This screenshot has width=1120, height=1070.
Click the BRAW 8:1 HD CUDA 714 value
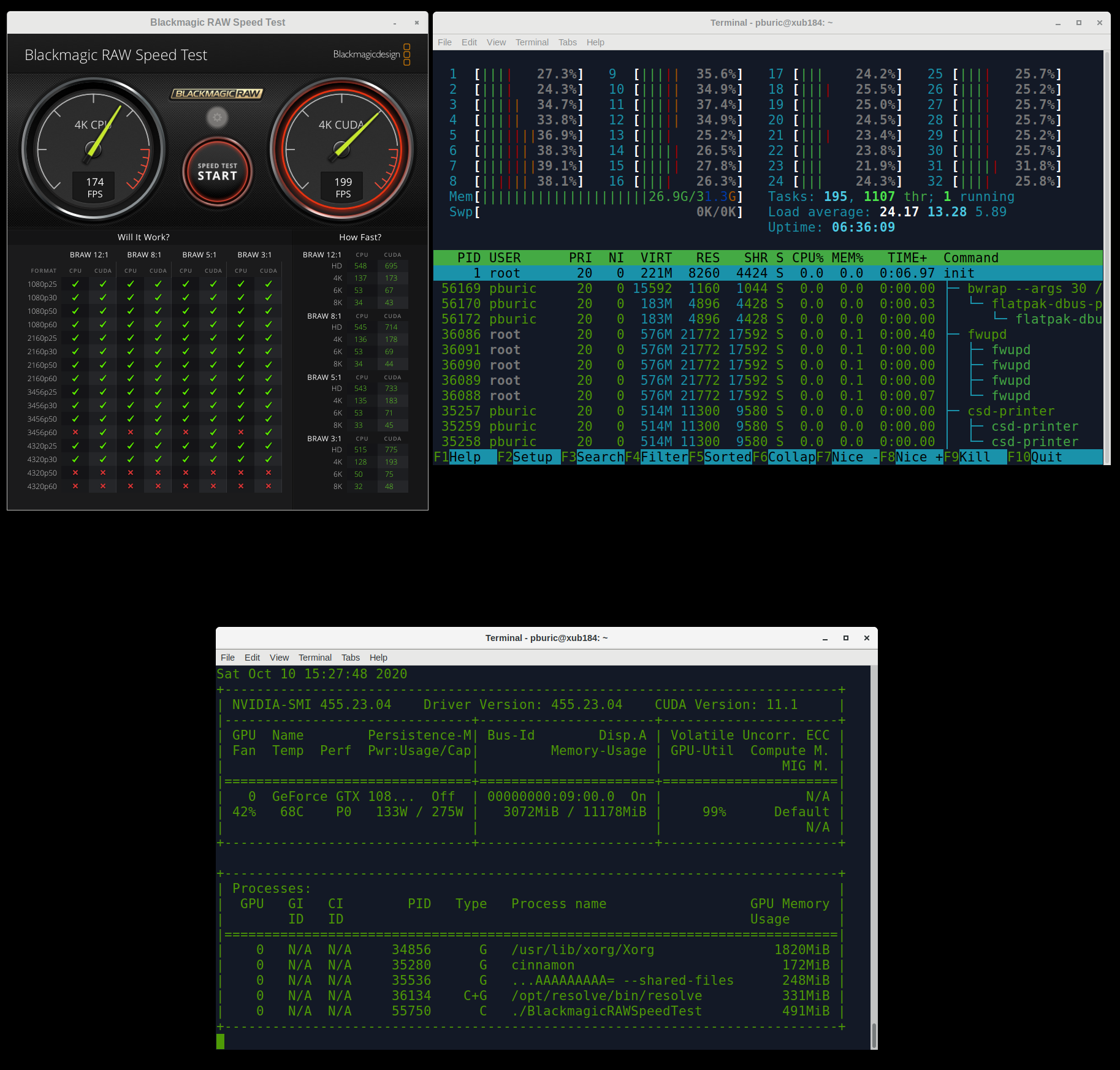pyautogui.click(x=391, y=327)
